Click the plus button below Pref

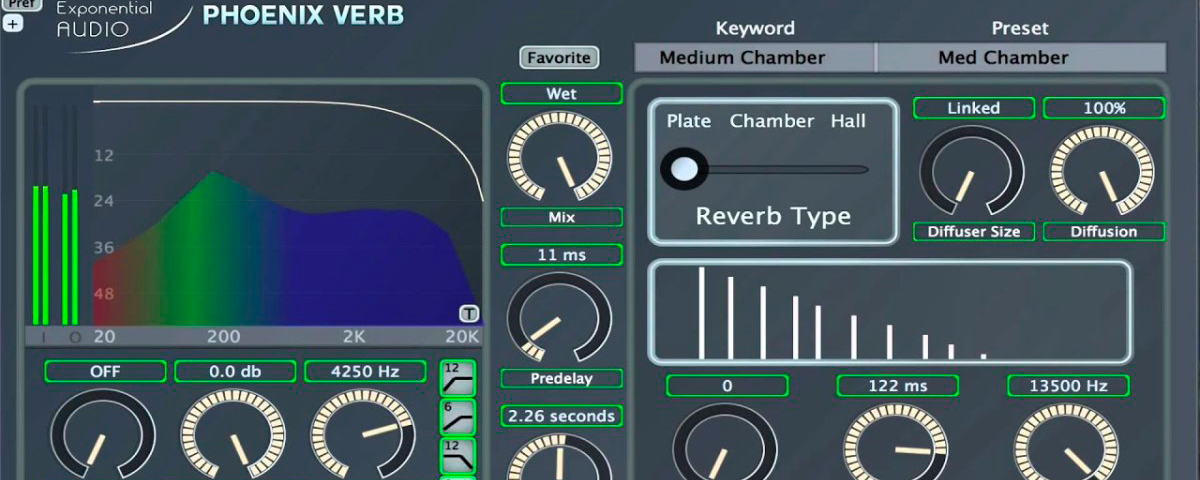click(12, 23)
